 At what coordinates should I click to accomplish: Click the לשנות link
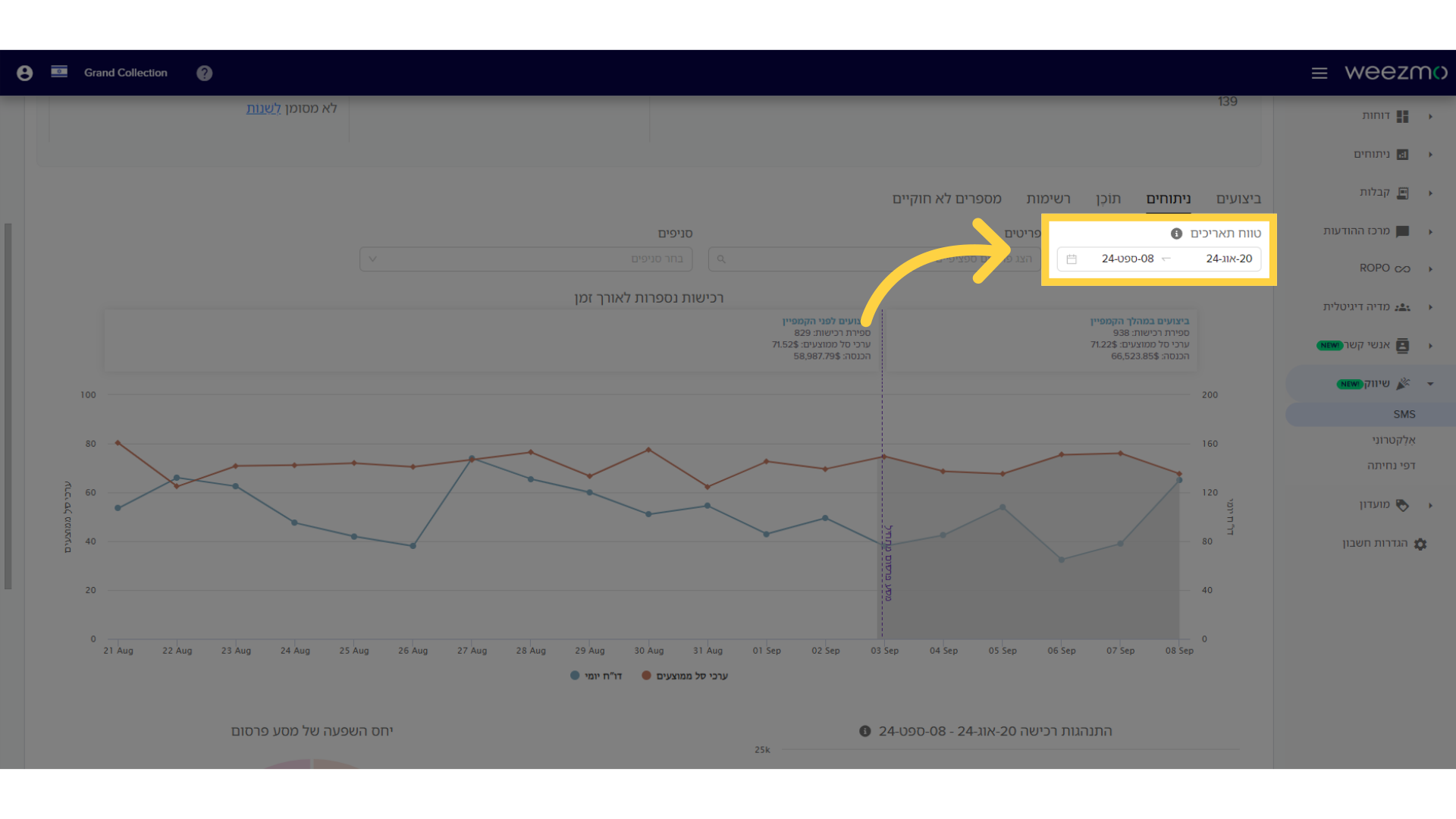tap(263, 108)
